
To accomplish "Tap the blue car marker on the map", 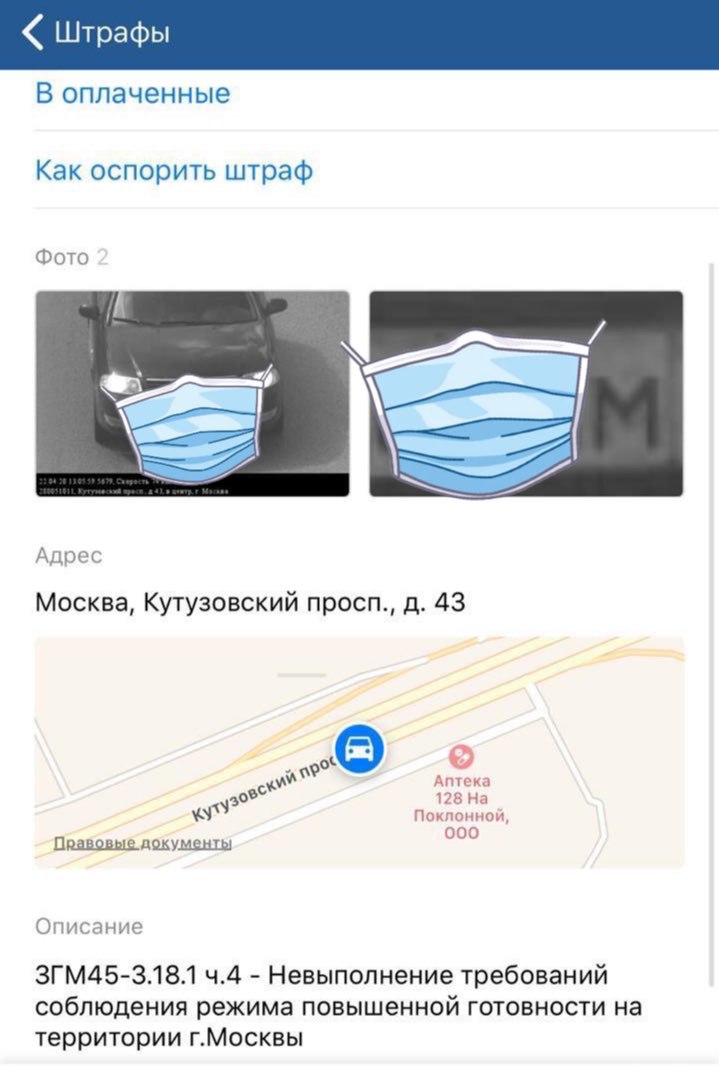I will 360,749.
